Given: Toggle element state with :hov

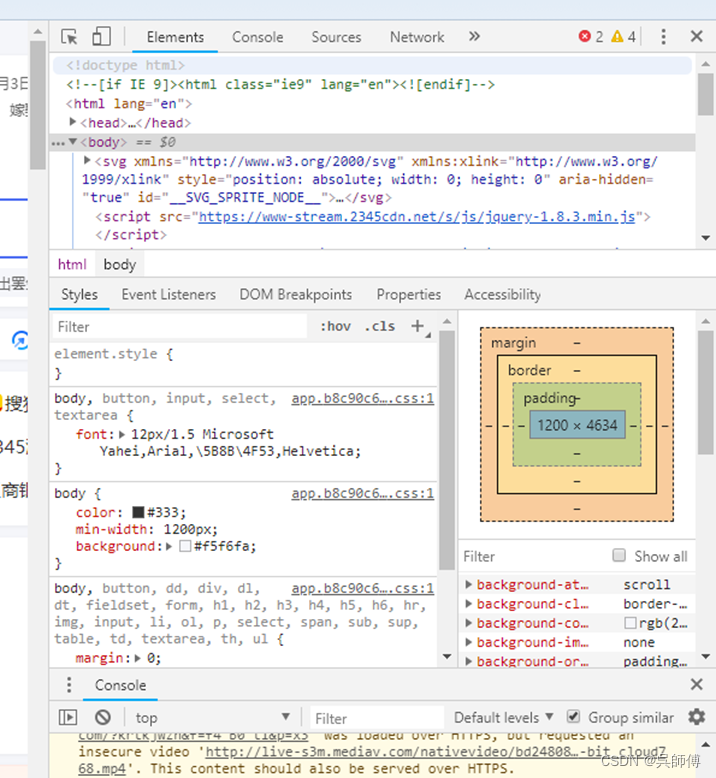Looking at the screenshot, I should [x=335, y=326].
